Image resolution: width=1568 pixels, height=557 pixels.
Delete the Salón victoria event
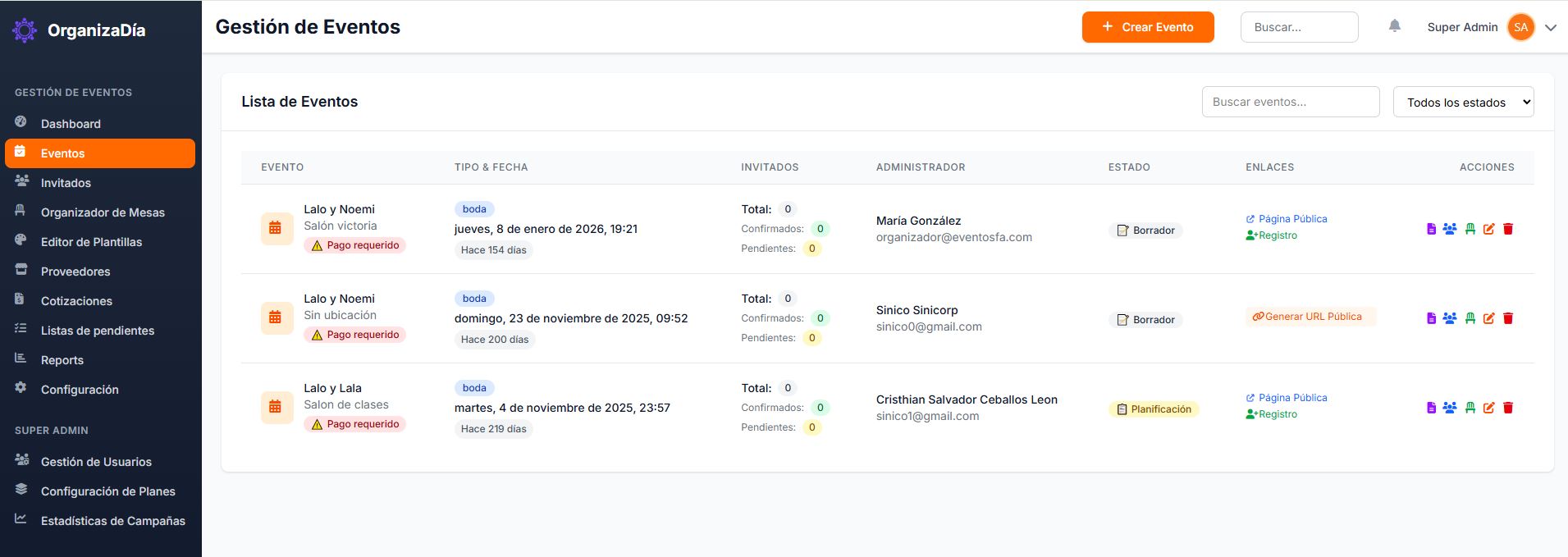(1508, 229)
